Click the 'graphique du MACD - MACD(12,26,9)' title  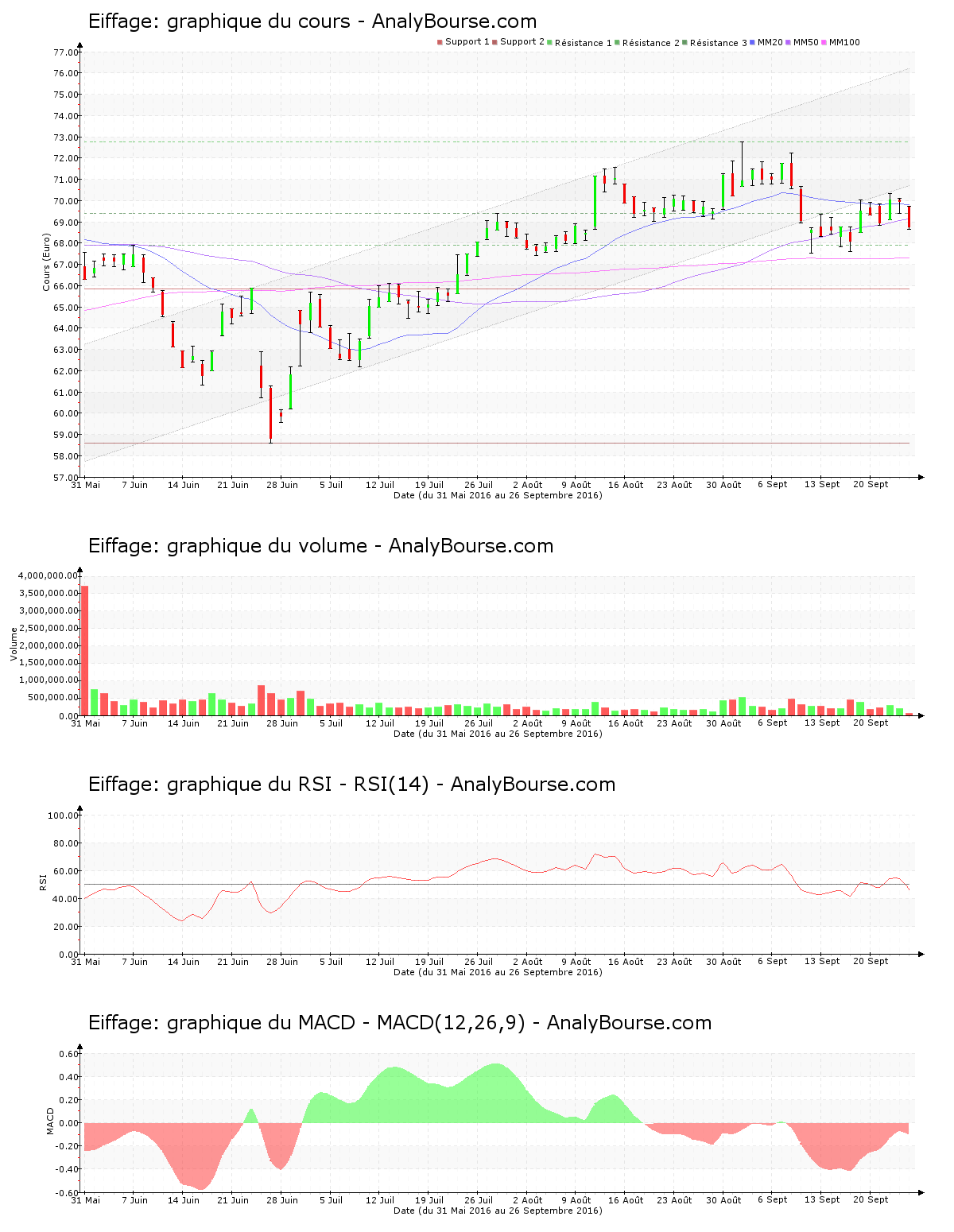[x=400, y=1023]
